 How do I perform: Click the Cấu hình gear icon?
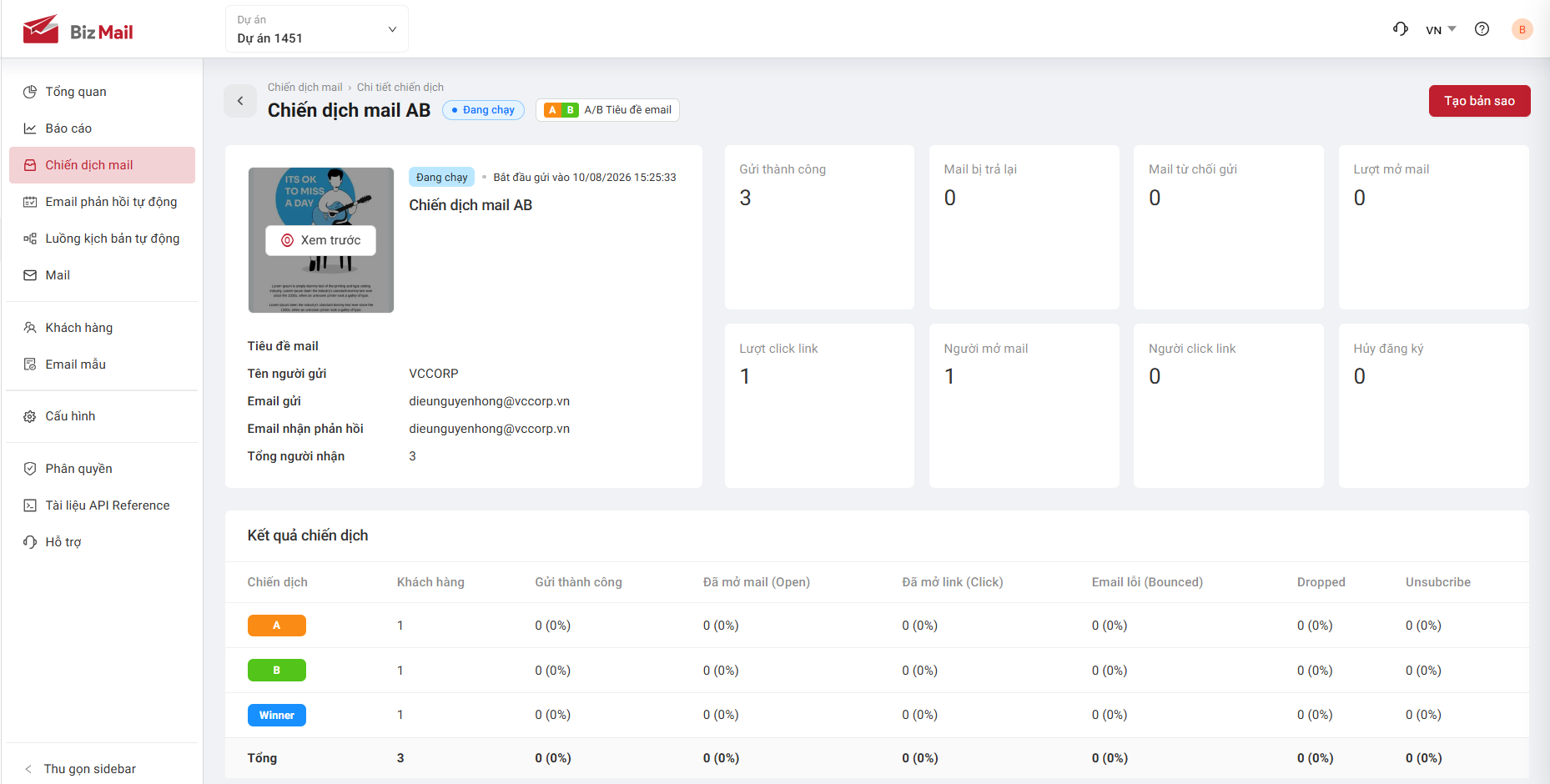pos(30,416)
